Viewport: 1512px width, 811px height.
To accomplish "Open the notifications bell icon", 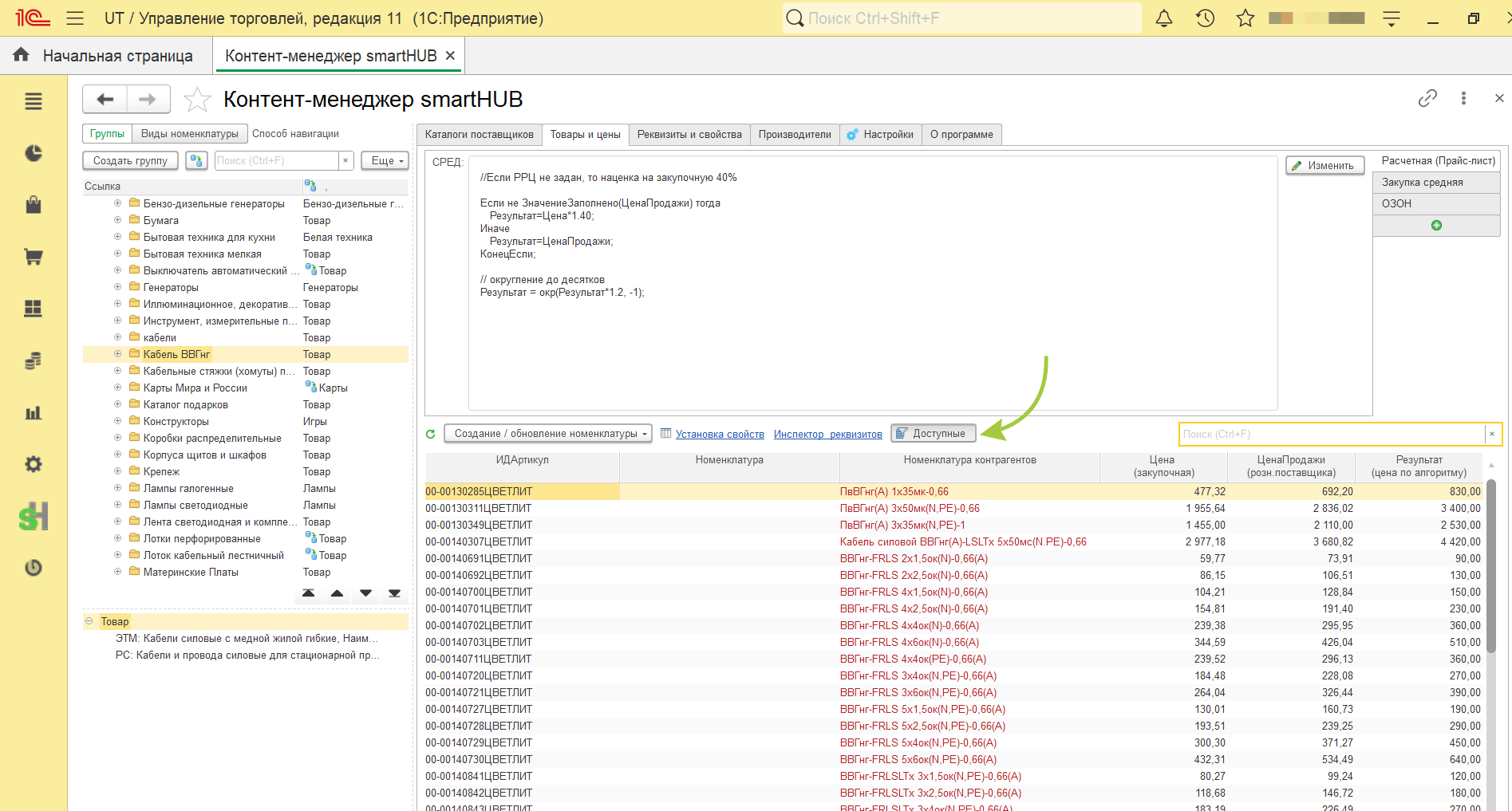I will point(1164,18).
